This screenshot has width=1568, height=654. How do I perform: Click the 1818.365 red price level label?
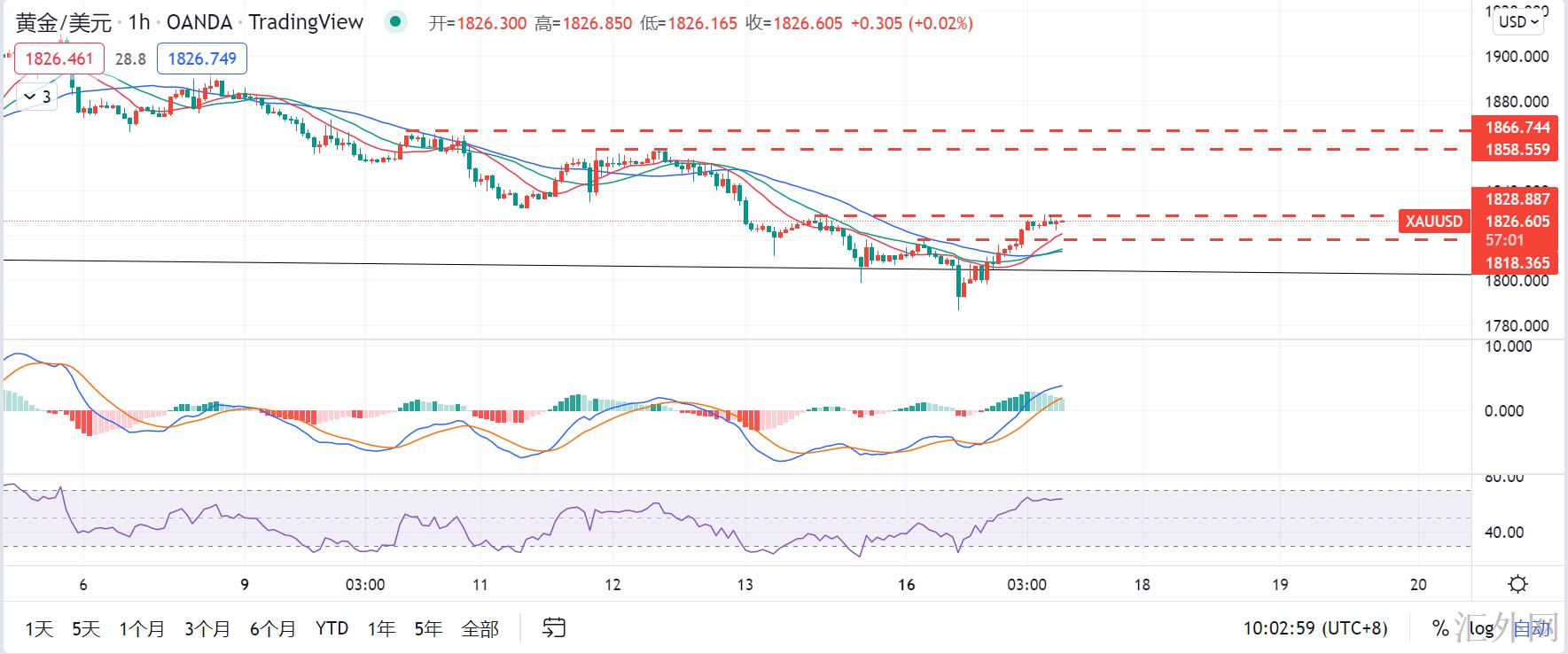click(x=1517, y=263)
